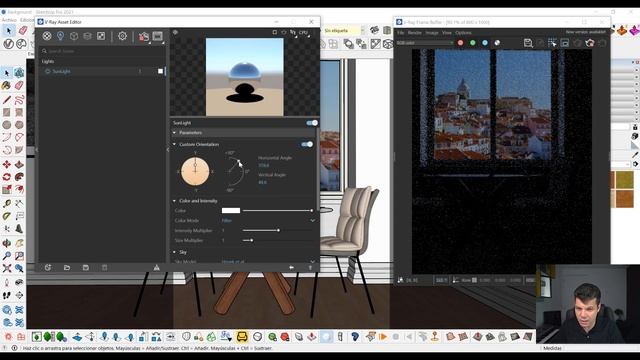Collapse the Asset Editor left panel arrow
The image size is (640, 360).
(167, 150)
